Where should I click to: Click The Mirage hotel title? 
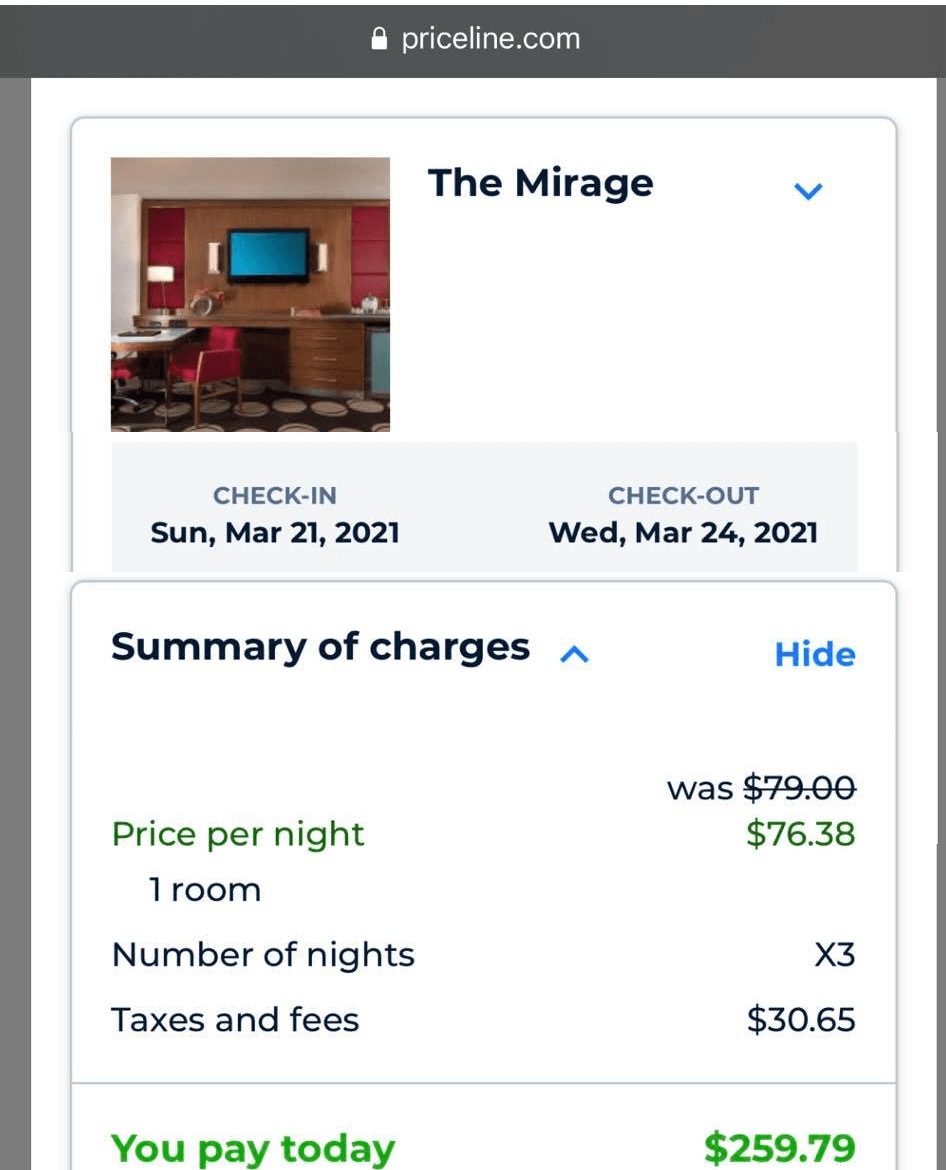(x=540, y=183)
